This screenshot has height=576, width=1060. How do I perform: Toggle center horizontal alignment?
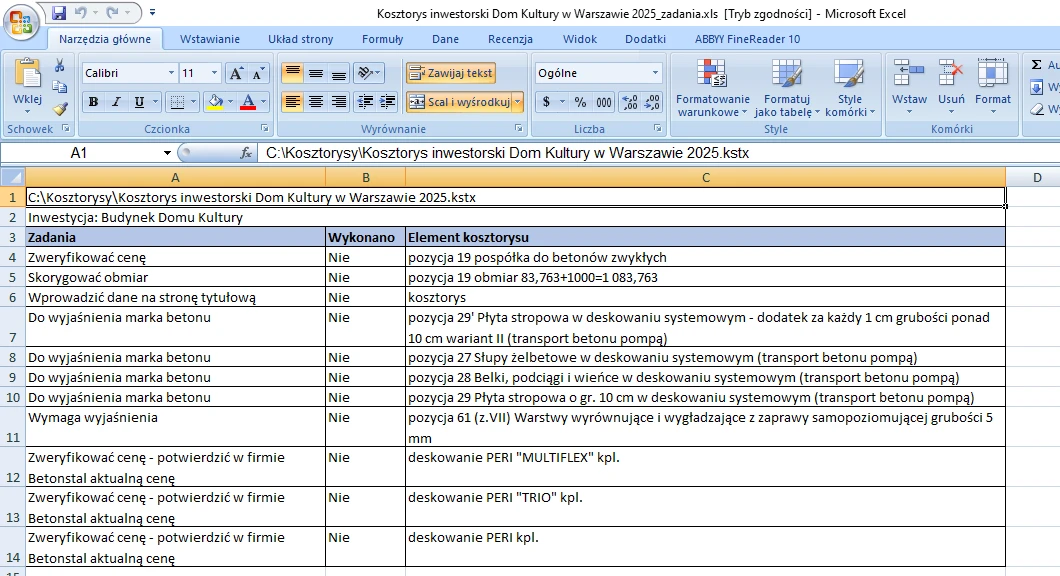[316, 102]
